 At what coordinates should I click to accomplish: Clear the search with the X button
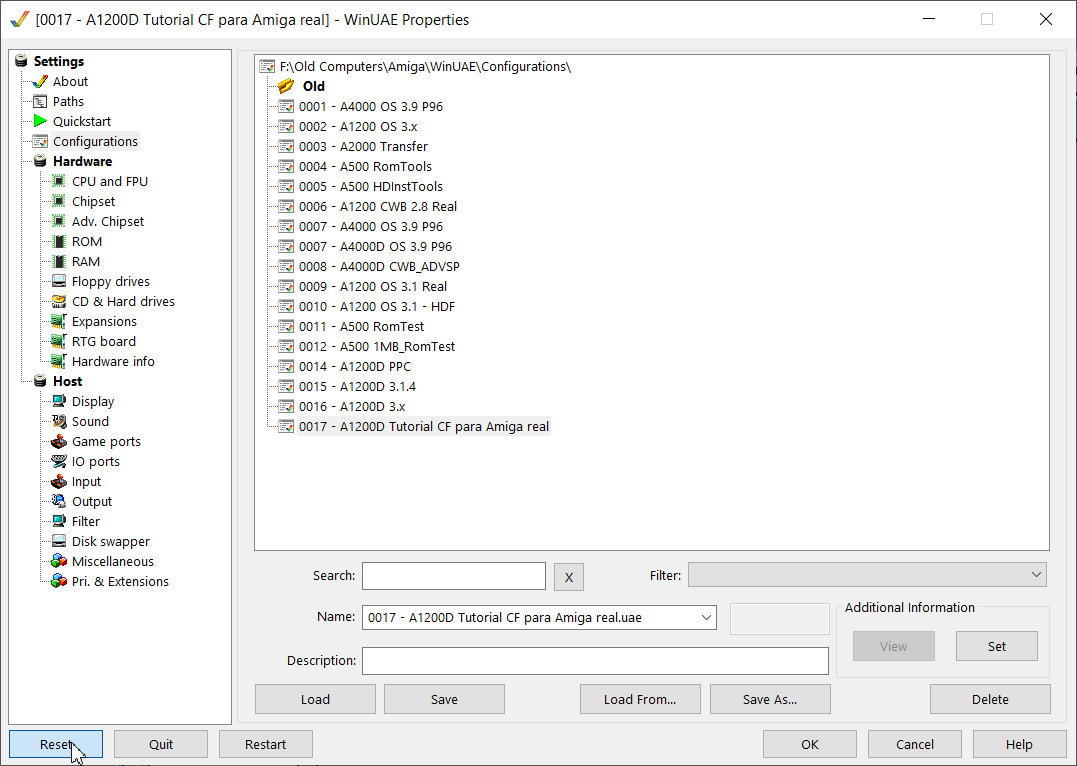coord(569,577)
